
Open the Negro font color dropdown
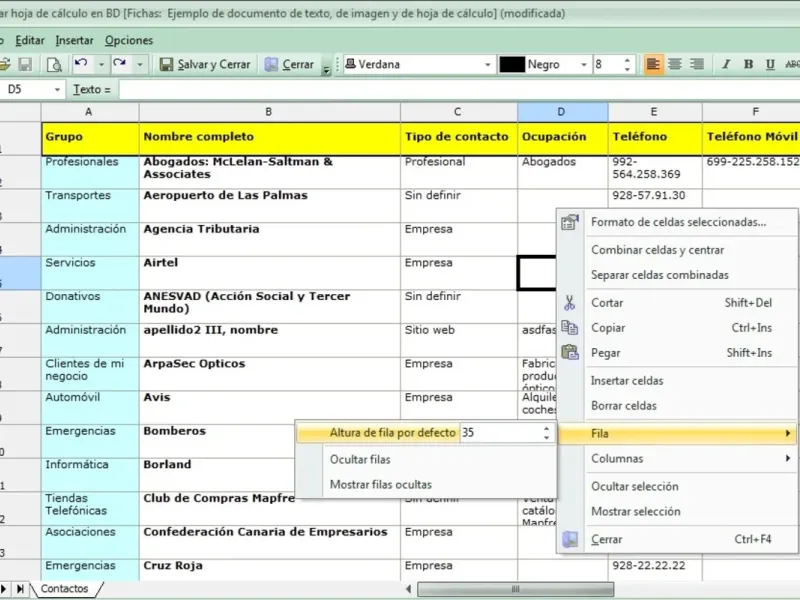583,65
